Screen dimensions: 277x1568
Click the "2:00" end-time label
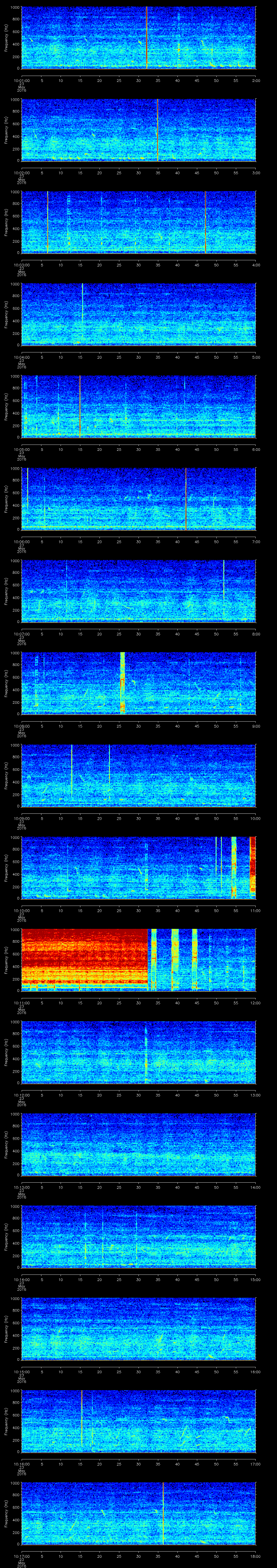256,80
